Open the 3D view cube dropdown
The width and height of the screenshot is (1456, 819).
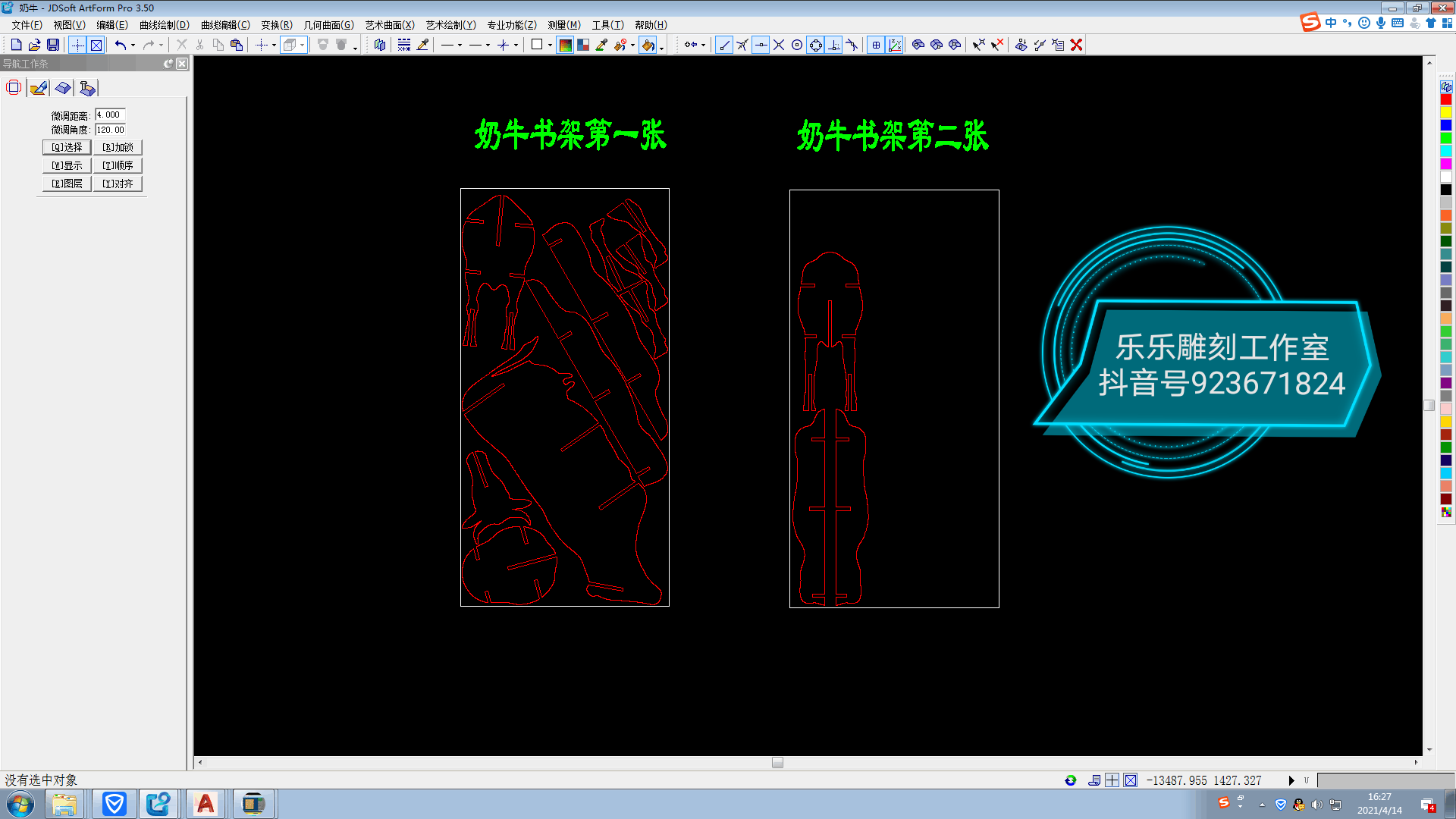click(x=302, y=45)
